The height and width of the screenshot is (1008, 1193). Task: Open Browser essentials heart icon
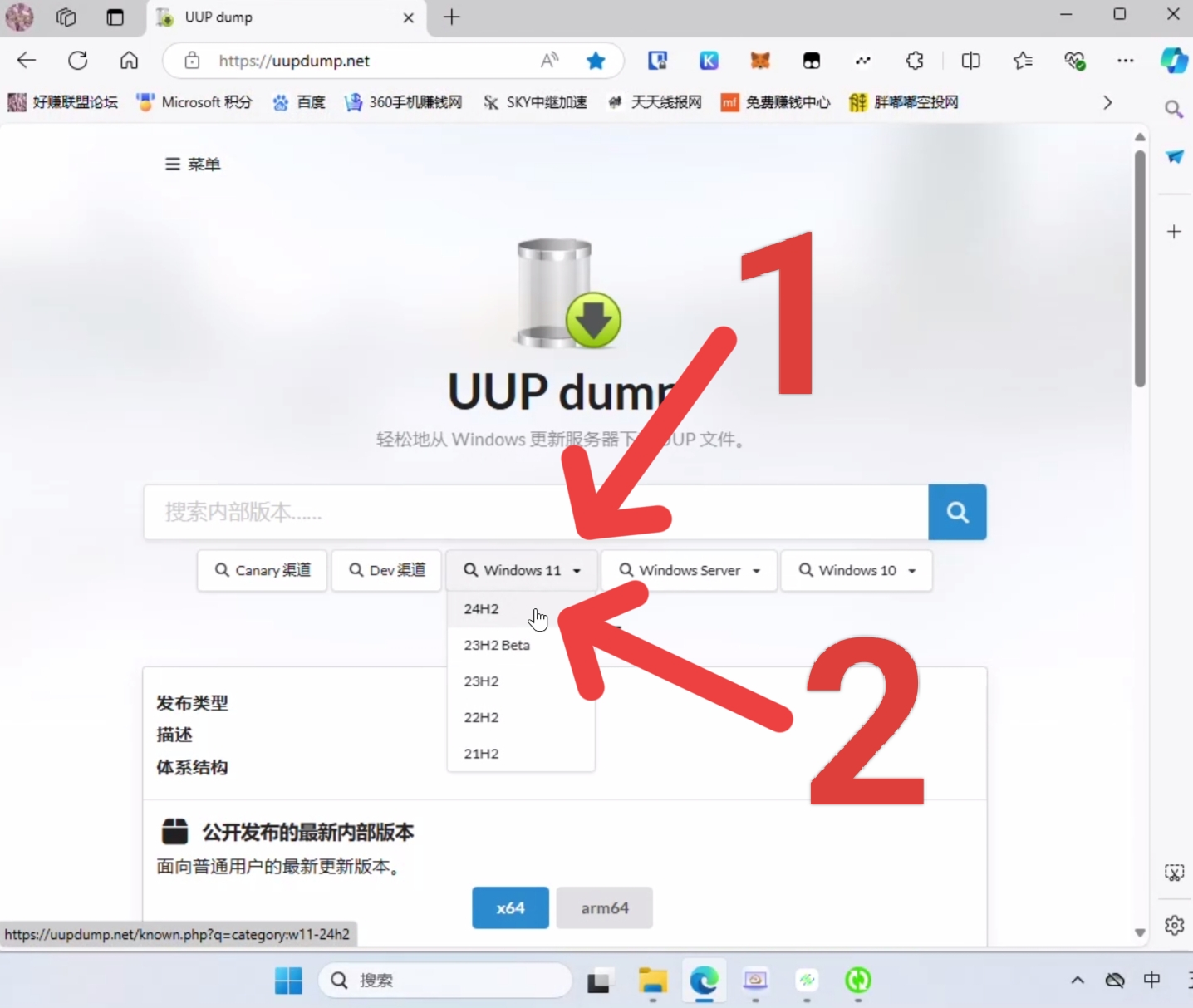click(x=1074, y=61)
